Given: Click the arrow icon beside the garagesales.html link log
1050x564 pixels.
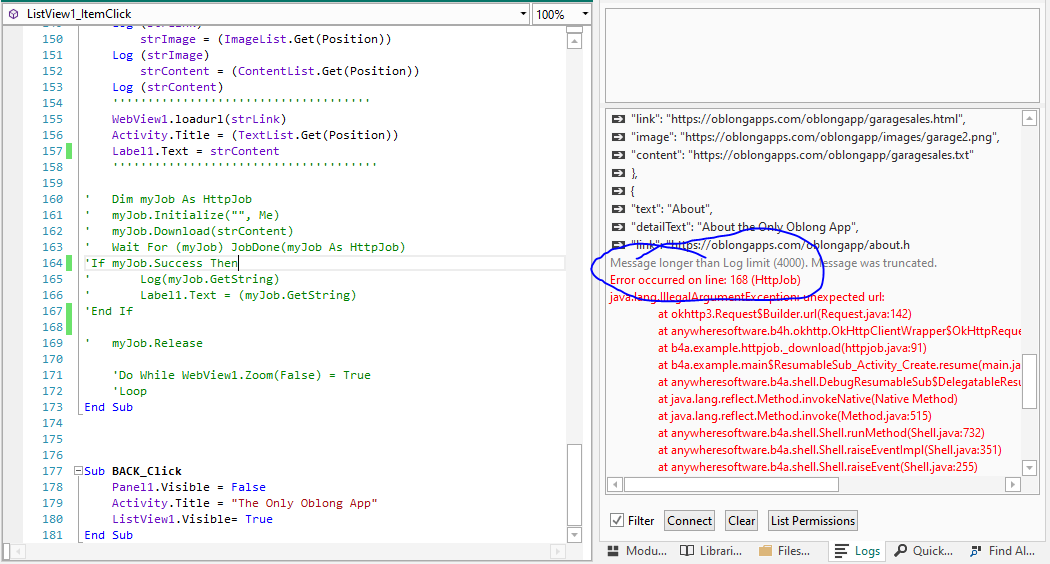Looking at the screenshot, I should click(x=618, y=119).
